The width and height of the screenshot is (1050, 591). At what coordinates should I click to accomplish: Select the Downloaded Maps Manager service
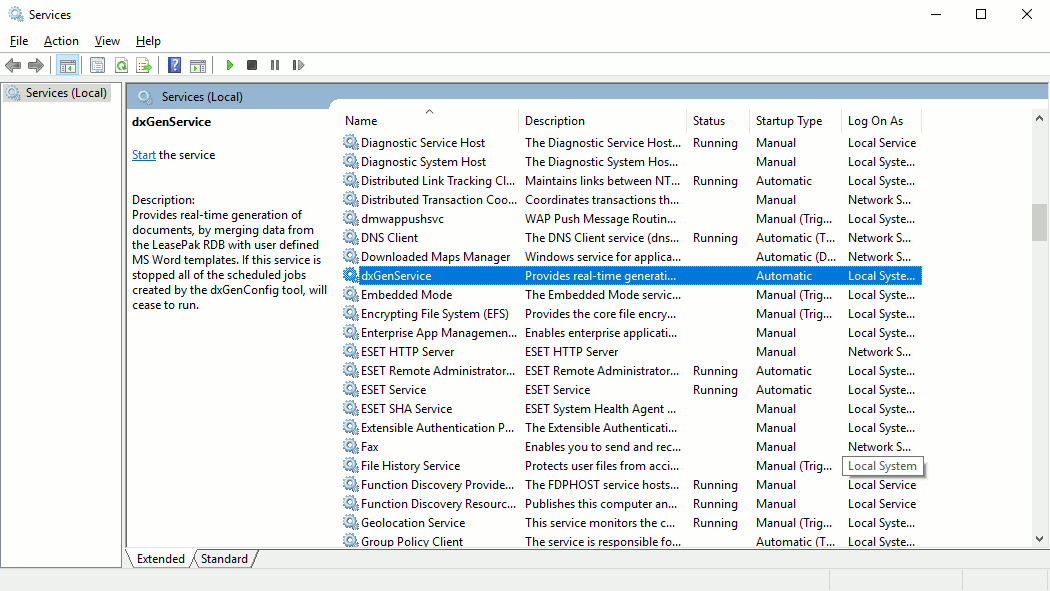click(435, 256)
